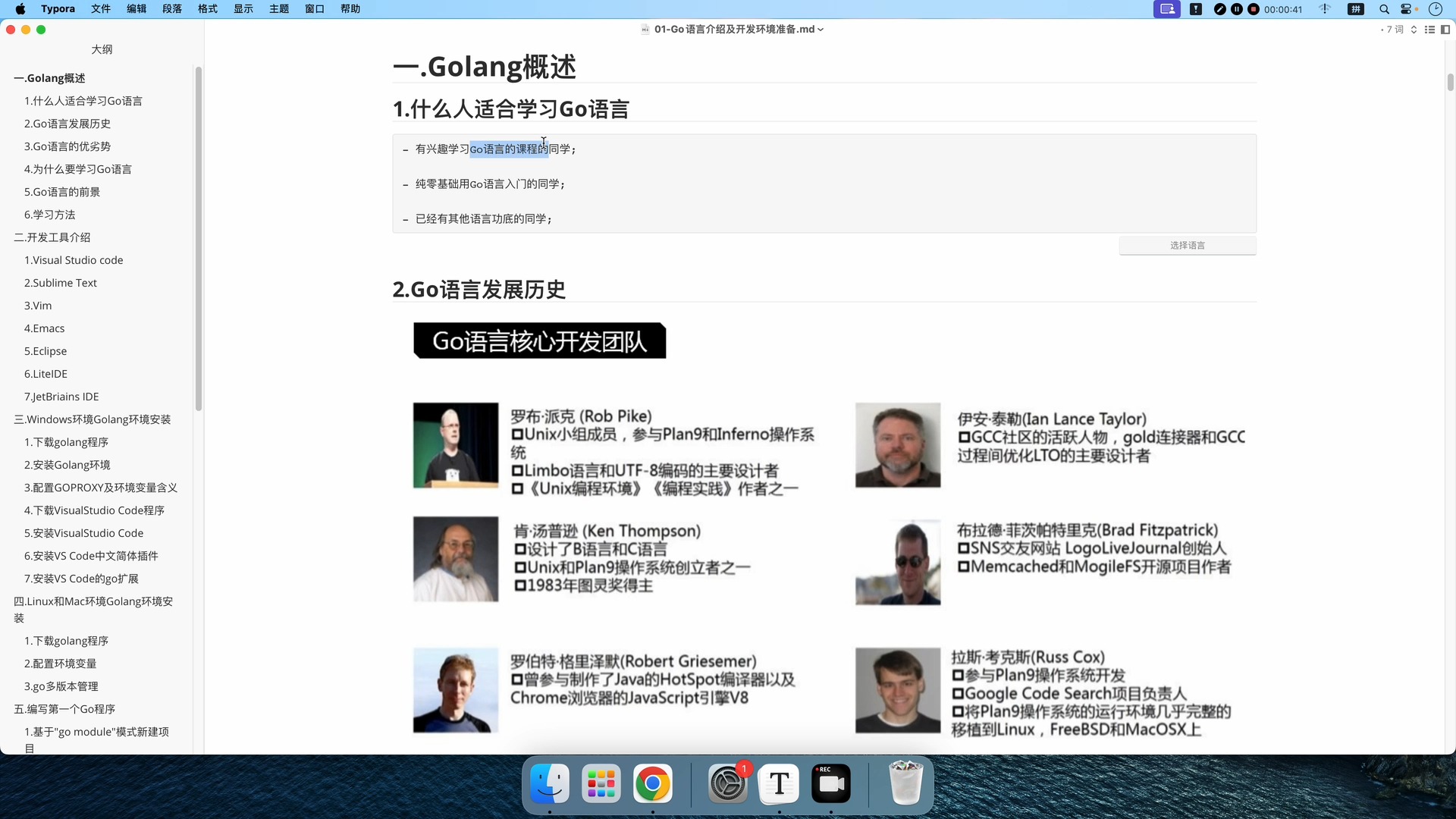Image resolution: width=1456 pixels, height=819 pixels.
Task: Open the 选择语言 code language field
Action: pos(1188,246)
